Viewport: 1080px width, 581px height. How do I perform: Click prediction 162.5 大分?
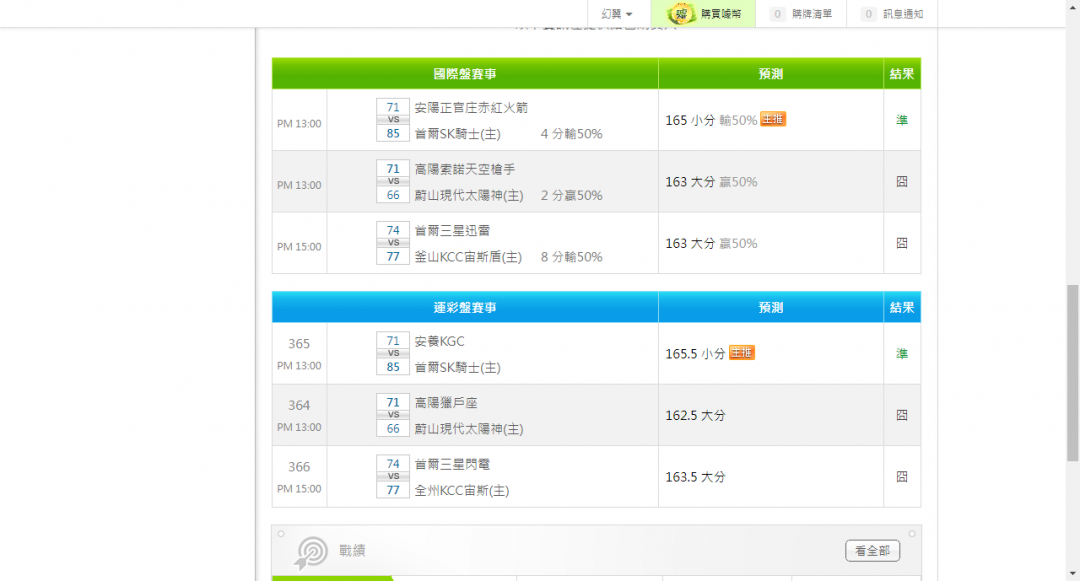point(695,416)
